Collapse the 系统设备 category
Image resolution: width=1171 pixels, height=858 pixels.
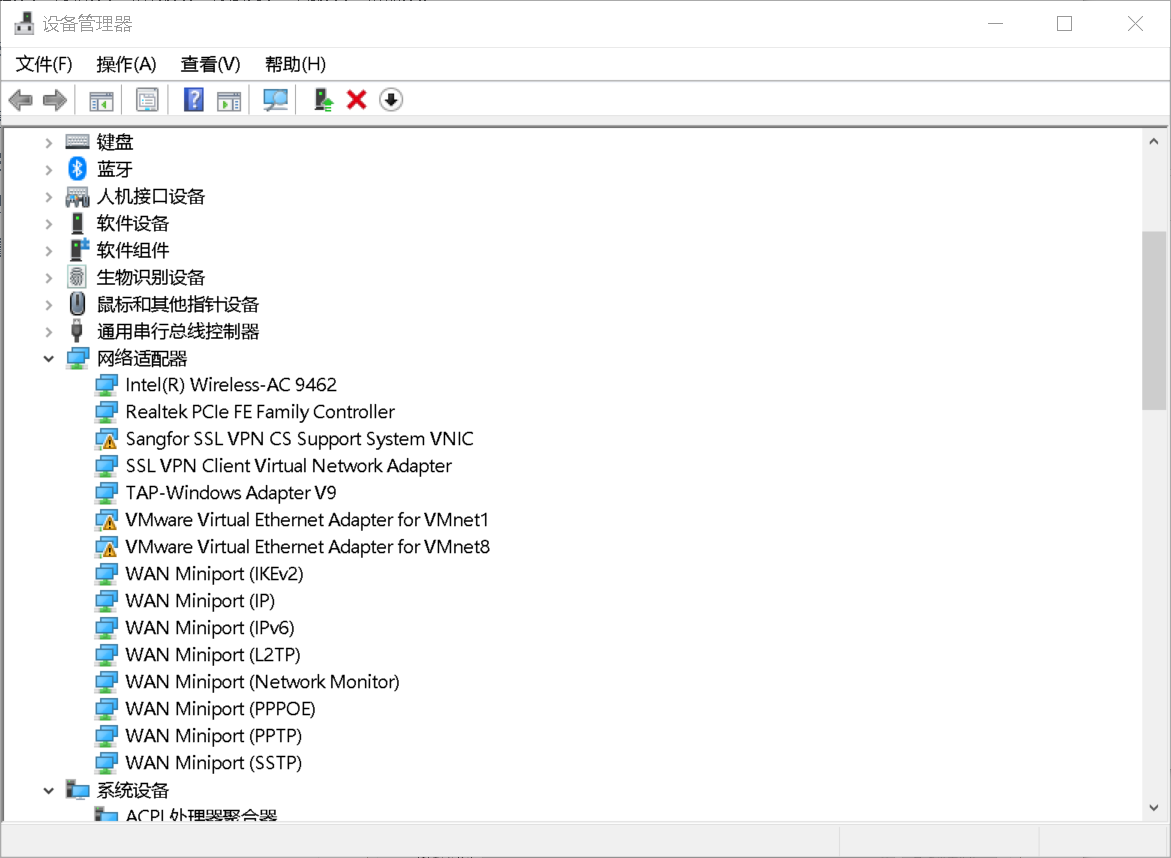[48, 790]
